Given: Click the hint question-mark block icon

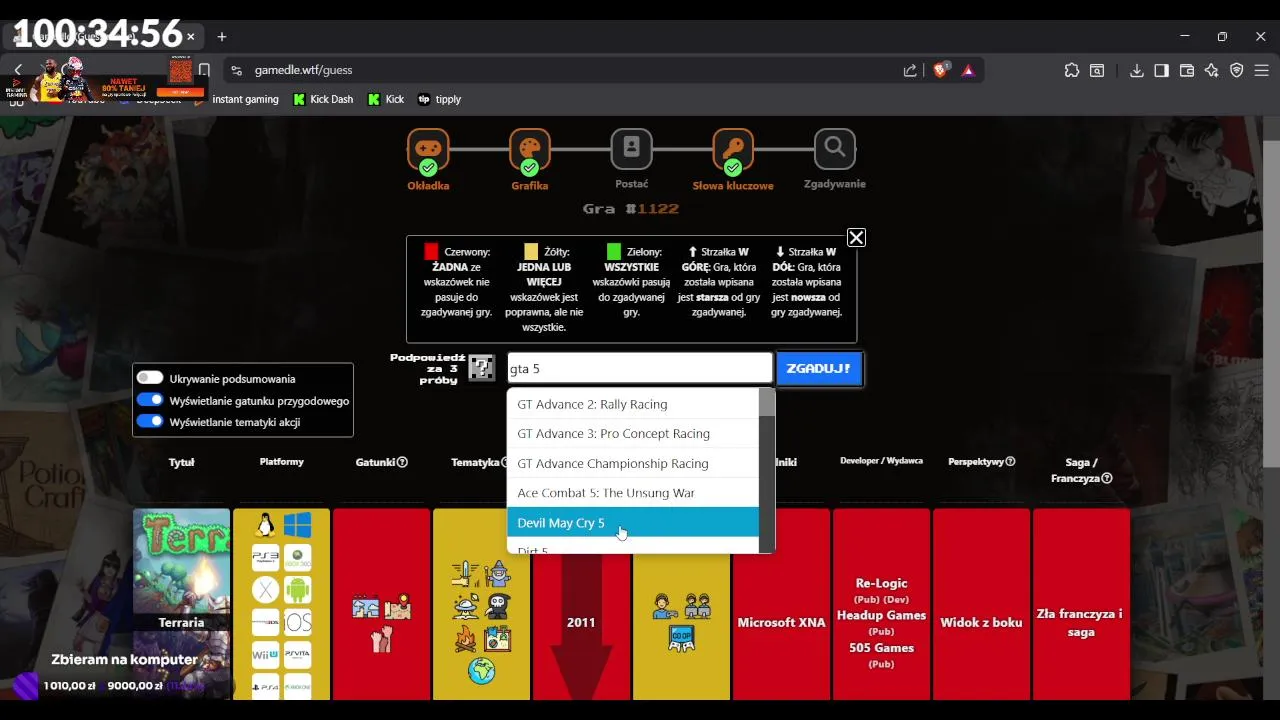Looking at the screenshot, I should pyautogui.click(x=481, y=368).
